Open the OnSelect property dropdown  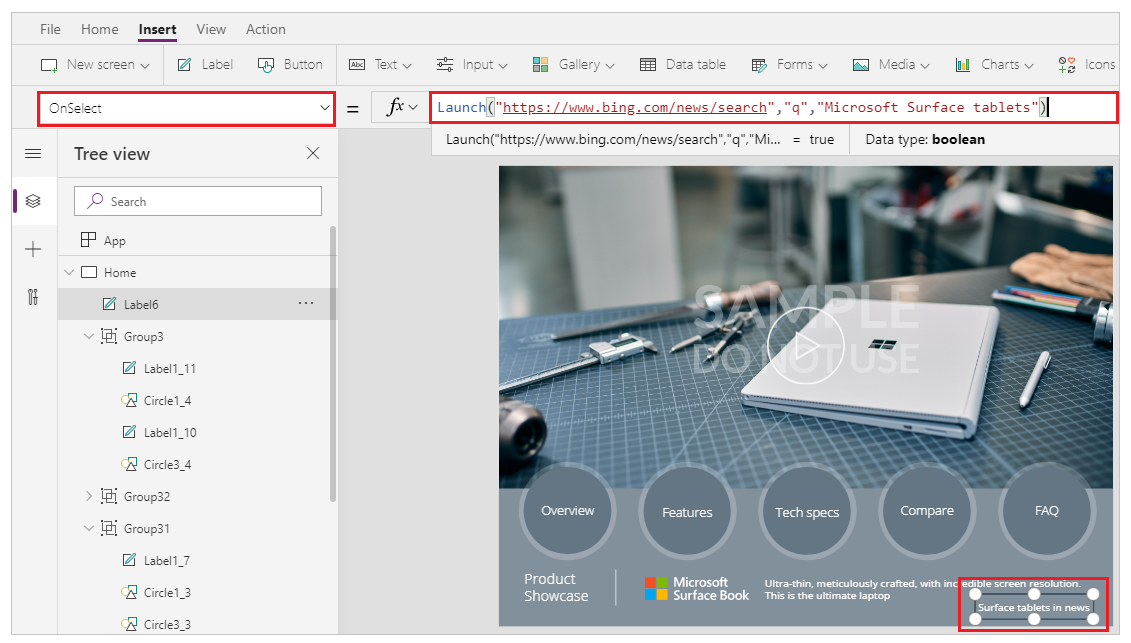pyautogui.click(x=322, y=107)
